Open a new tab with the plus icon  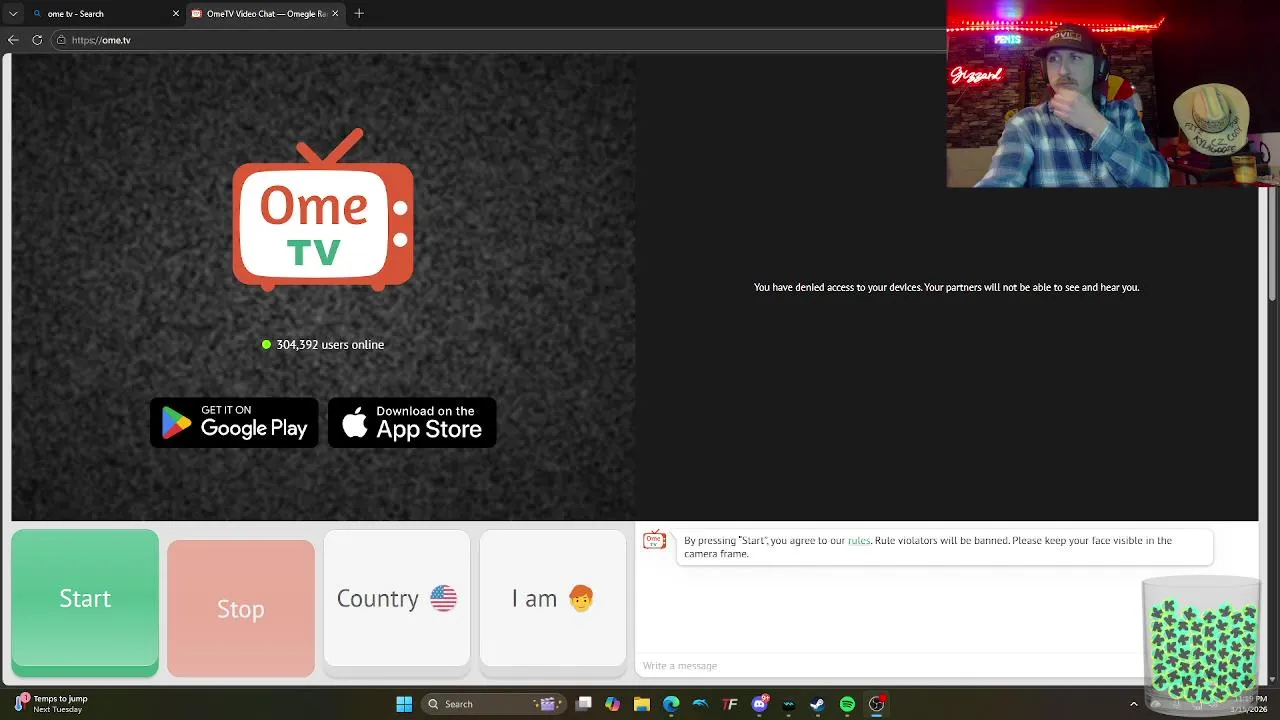coord(359,13)
